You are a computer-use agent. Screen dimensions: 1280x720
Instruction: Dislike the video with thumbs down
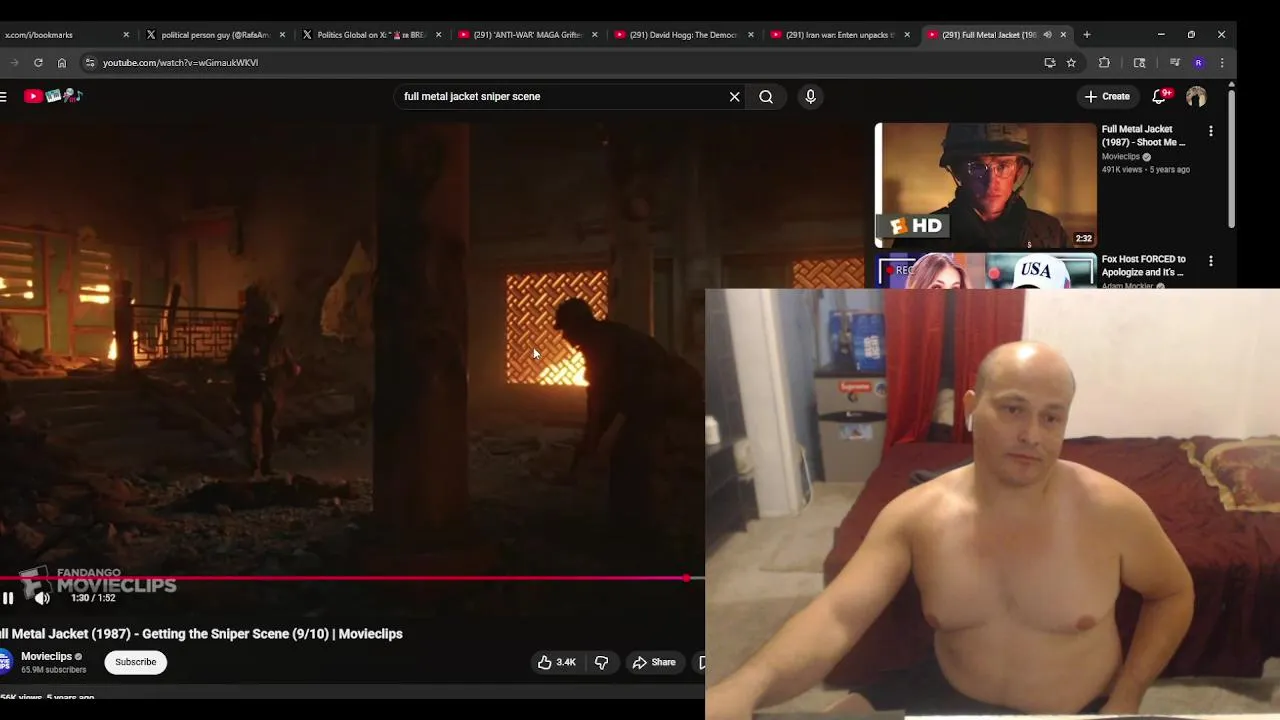pyautogui.click(x=601, y=662)
